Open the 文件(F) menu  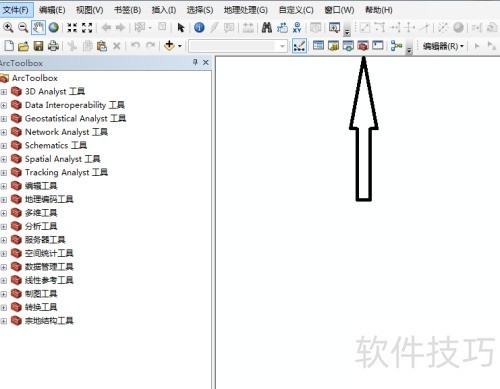coord(16,10)
